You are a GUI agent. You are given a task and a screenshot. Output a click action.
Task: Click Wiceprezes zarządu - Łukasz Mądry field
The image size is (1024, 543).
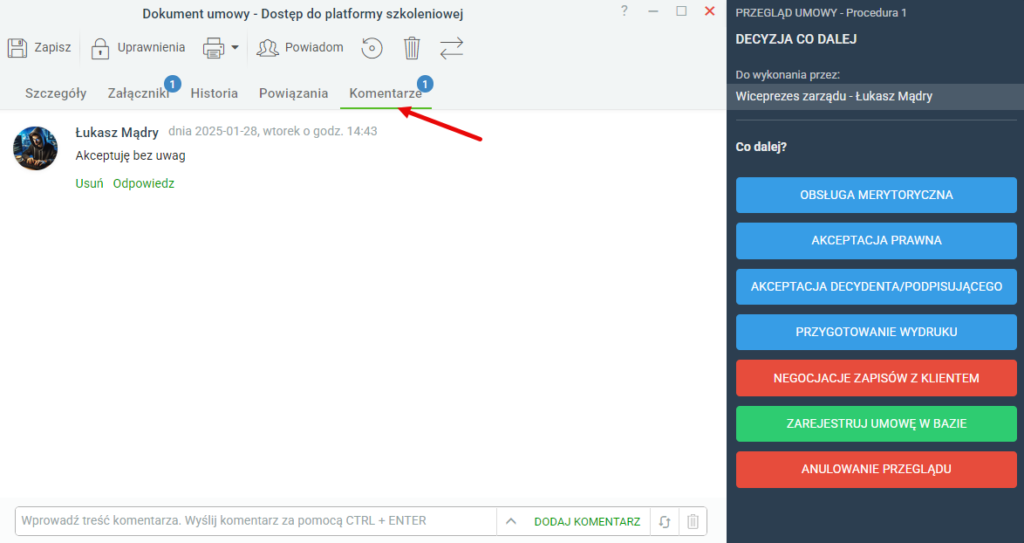(x=875, y=97)
